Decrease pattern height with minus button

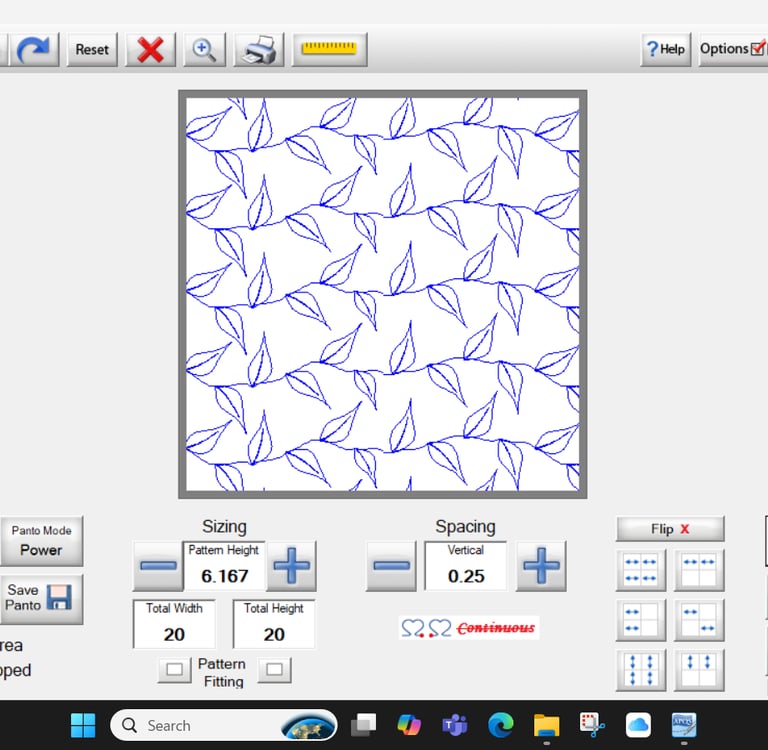(158, 566)
